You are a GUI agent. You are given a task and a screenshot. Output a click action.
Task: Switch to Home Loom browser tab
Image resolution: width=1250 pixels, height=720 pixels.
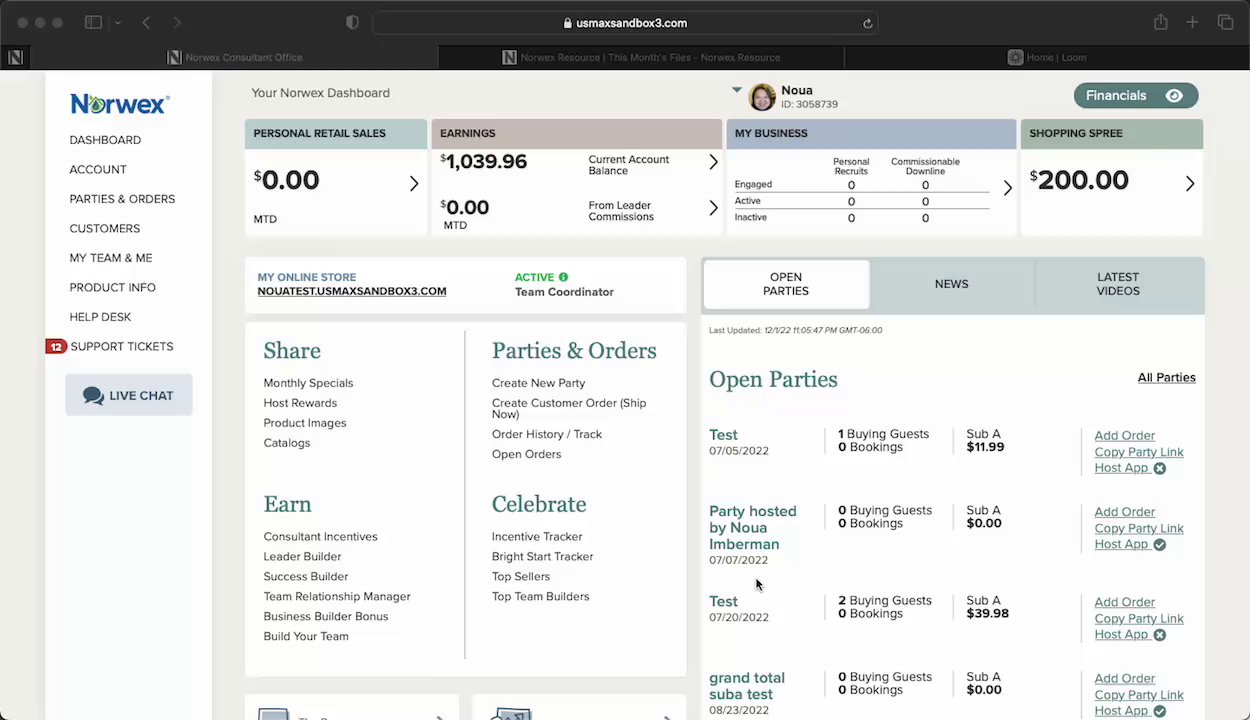point(1047,57)
